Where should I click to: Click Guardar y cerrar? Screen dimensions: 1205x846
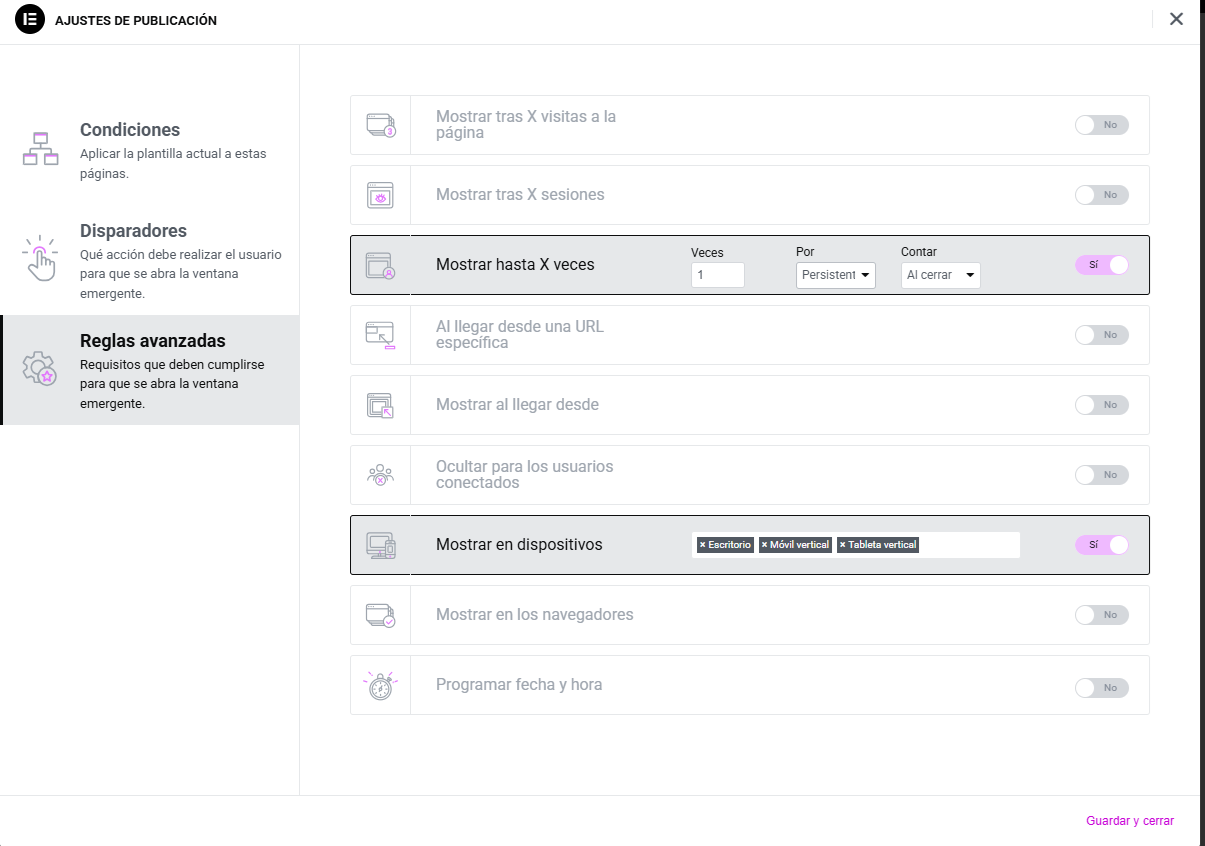1129,821
